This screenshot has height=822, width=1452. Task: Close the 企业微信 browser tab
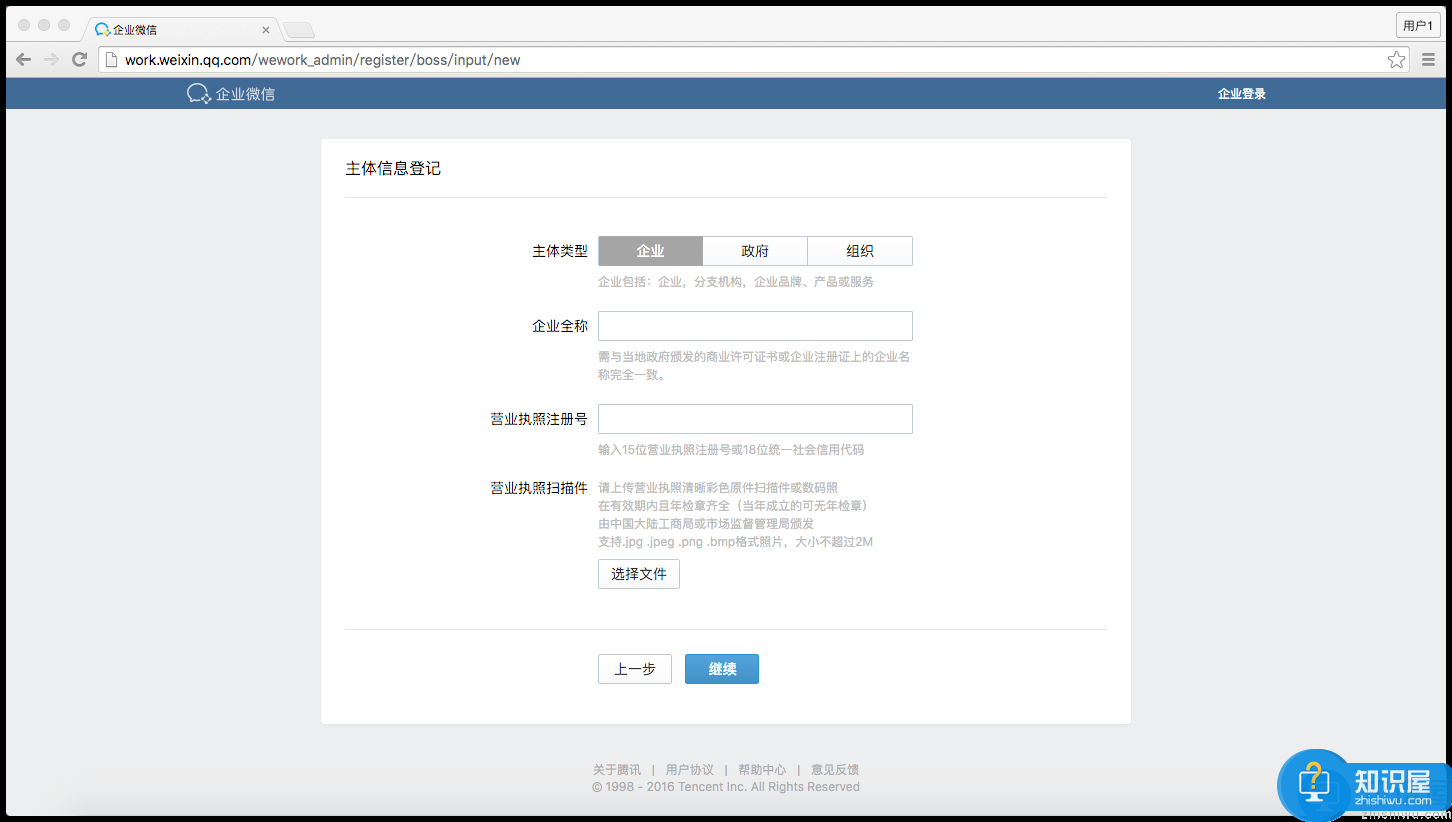266,30
